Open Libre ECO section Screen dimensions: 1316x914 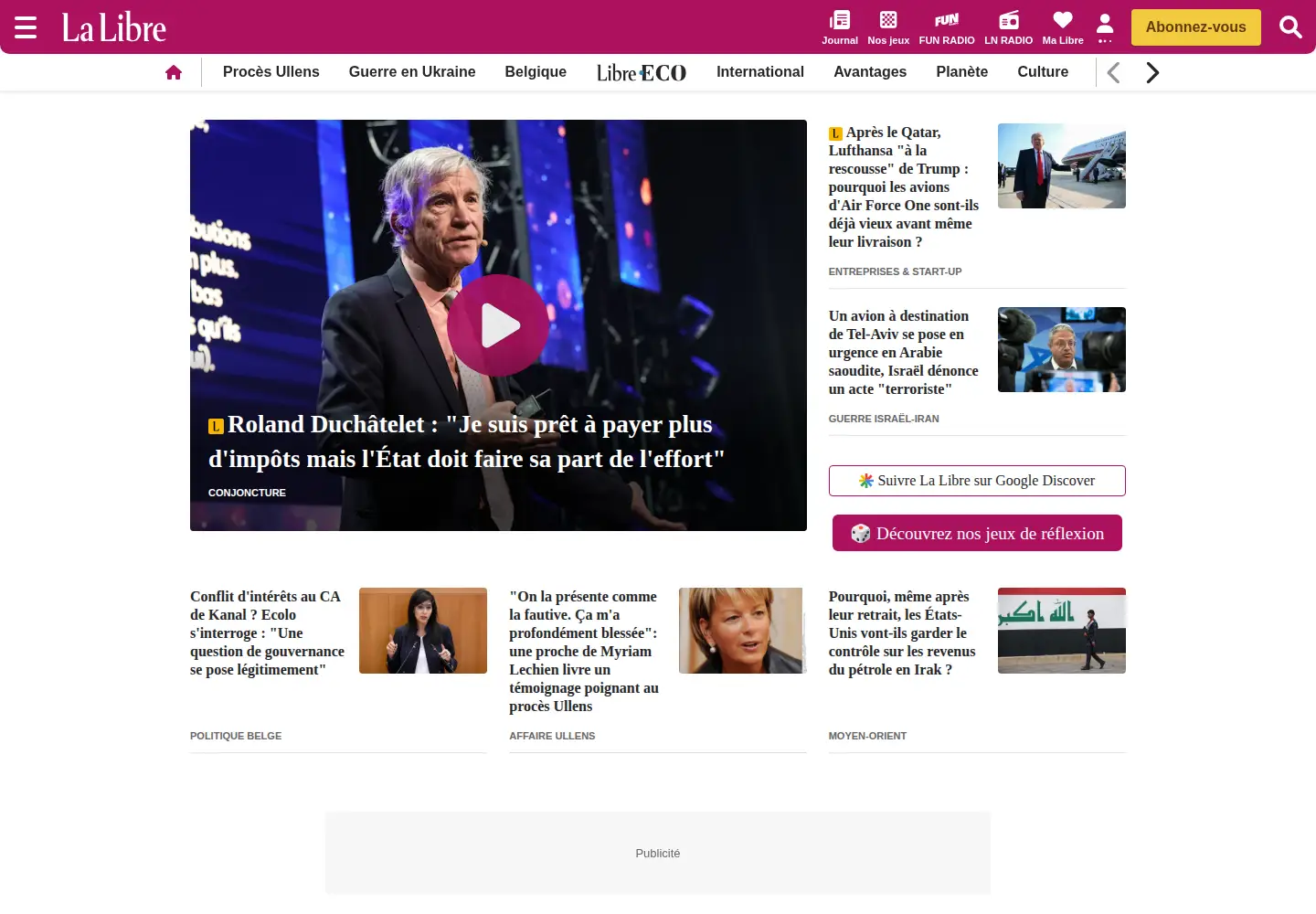tap(642, 72)
